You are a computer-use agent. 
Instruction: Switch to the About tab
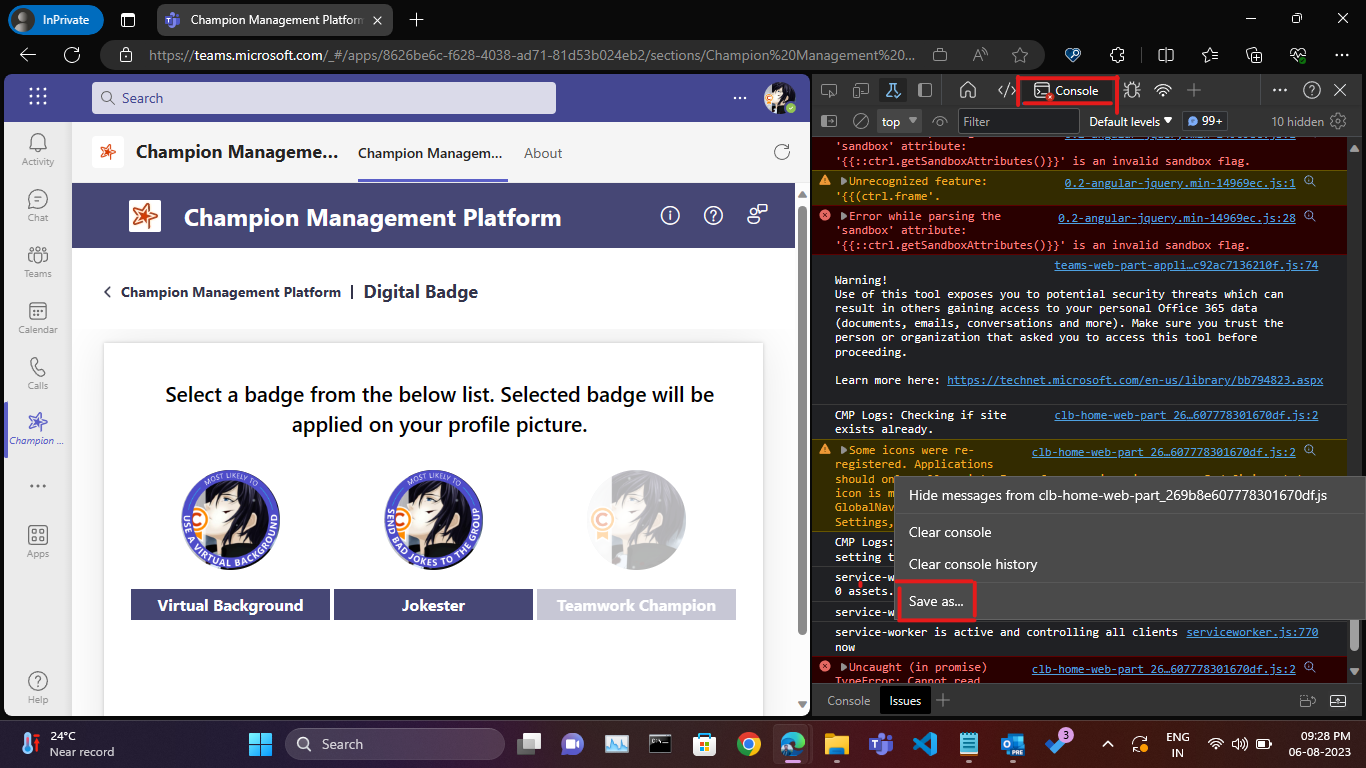coord(543,153)
